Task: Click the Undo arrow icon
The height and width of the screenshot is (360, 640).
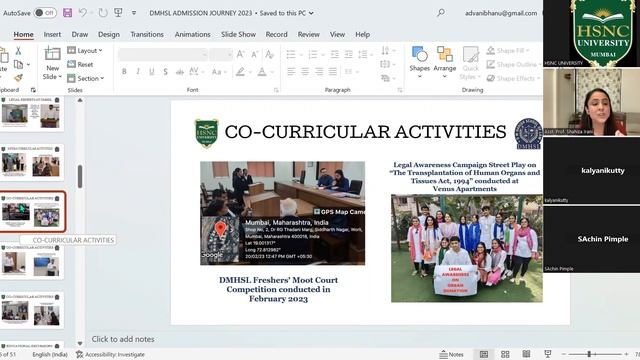Action: 83,13
